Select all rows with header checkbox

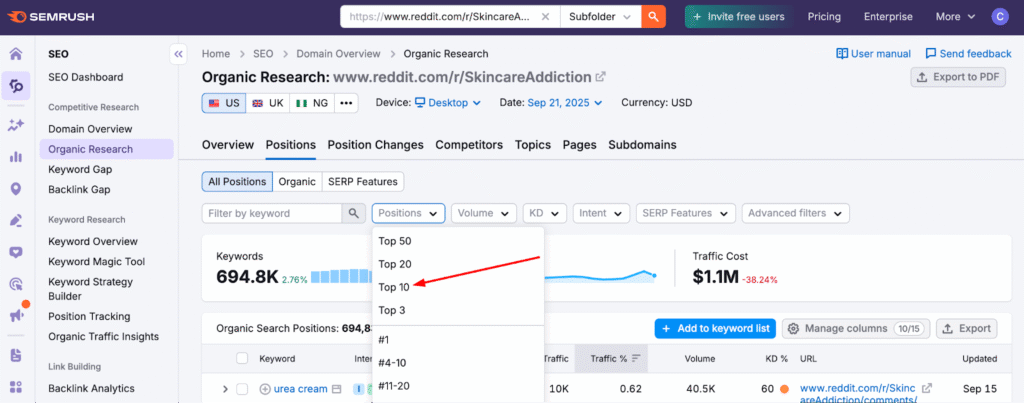click(x=242, y=358)
